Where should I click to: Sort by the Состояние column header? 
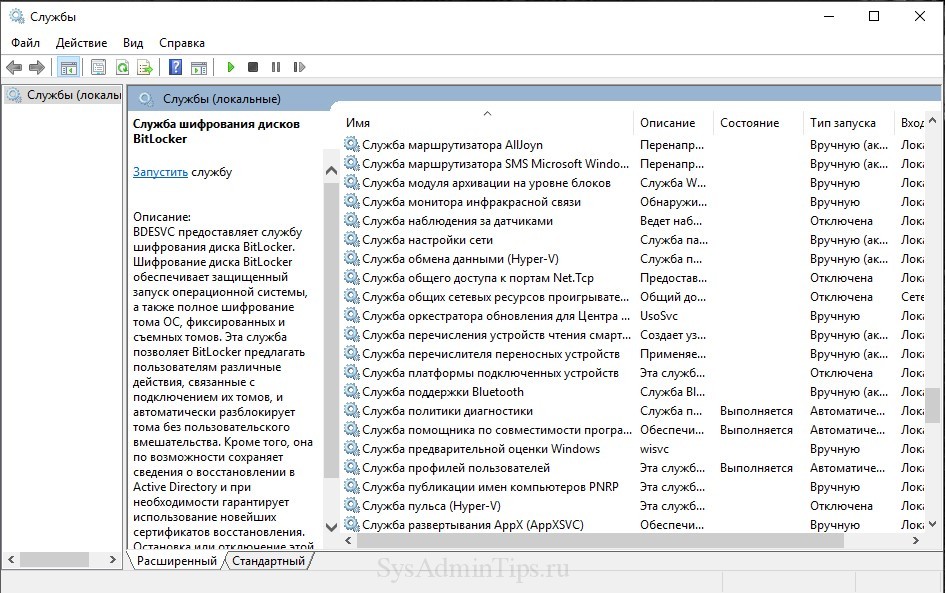pos(758,122)
